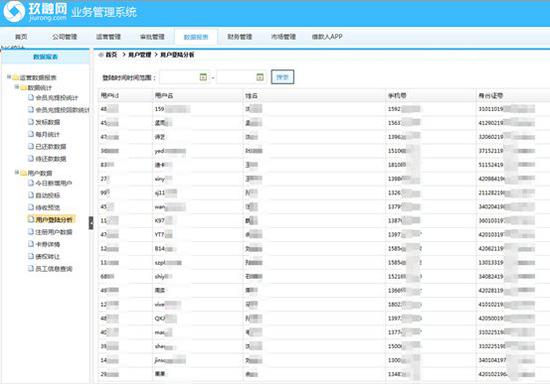
Task: Click the 用户id column header
Action: coord(110,95)
